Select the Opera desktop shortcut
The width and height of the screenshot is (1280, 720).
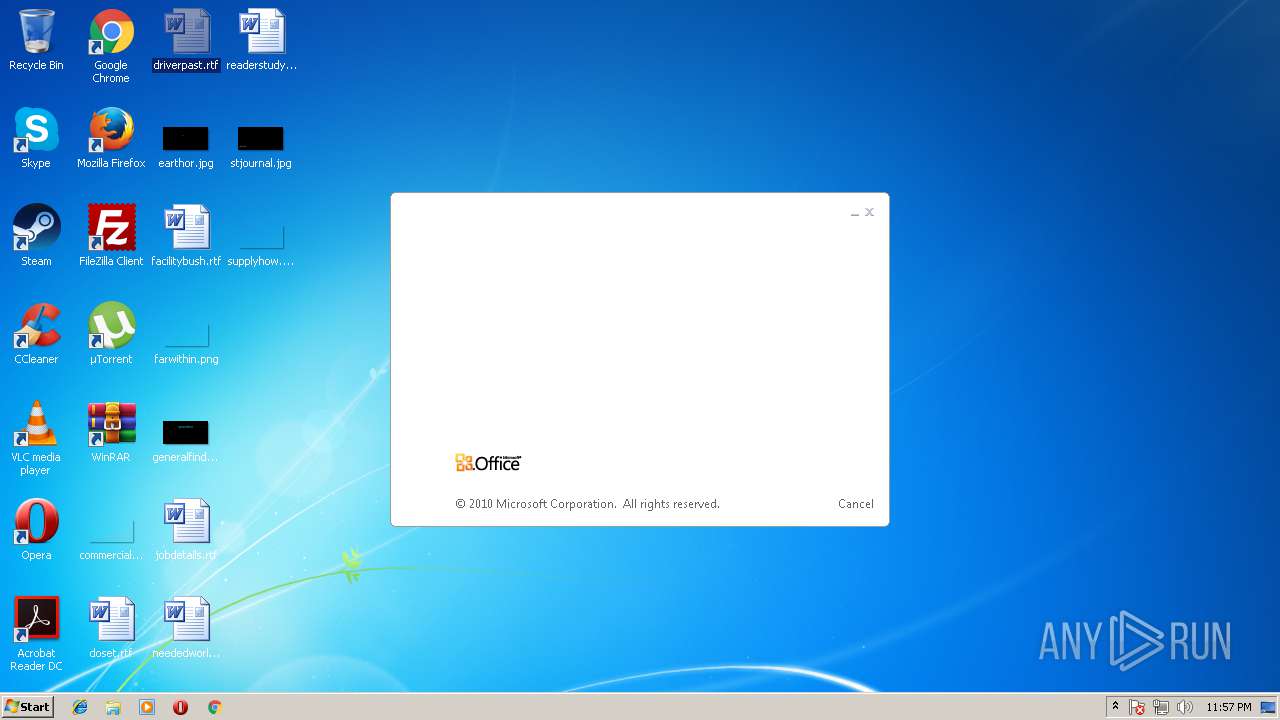point(36,530)
